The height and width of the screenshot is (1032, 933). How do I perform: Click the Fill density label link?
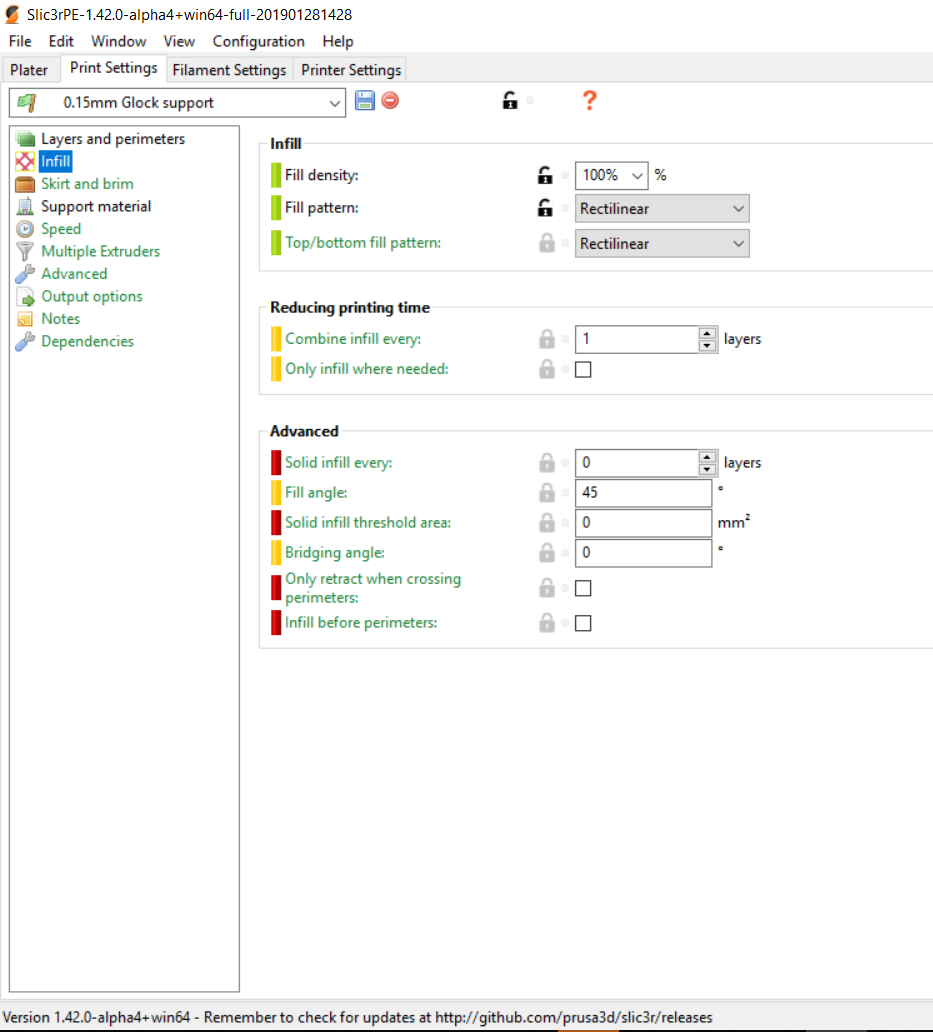(x=321, y=175)
